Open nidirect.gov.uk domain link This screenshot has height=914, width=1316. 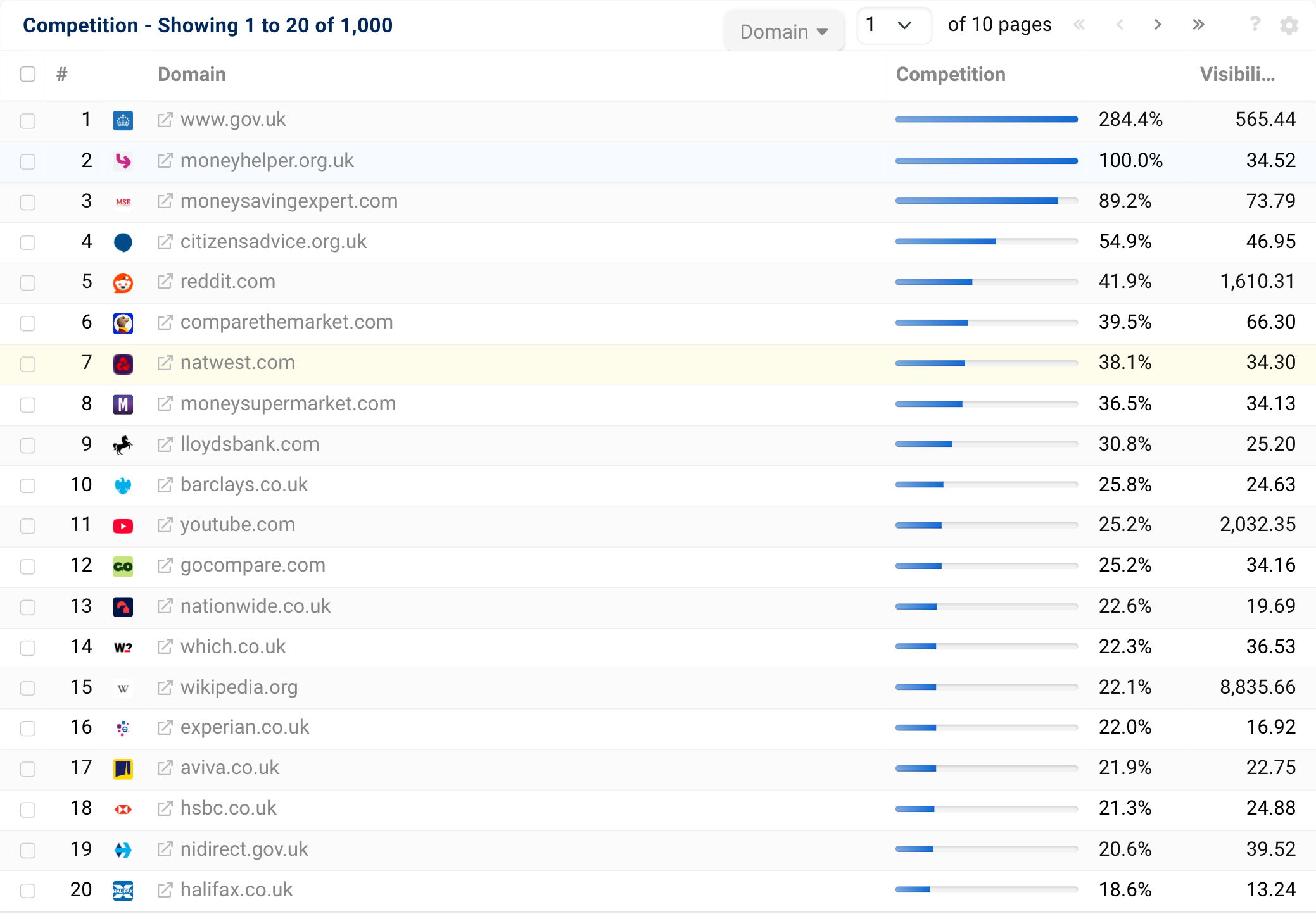(244, 849)
